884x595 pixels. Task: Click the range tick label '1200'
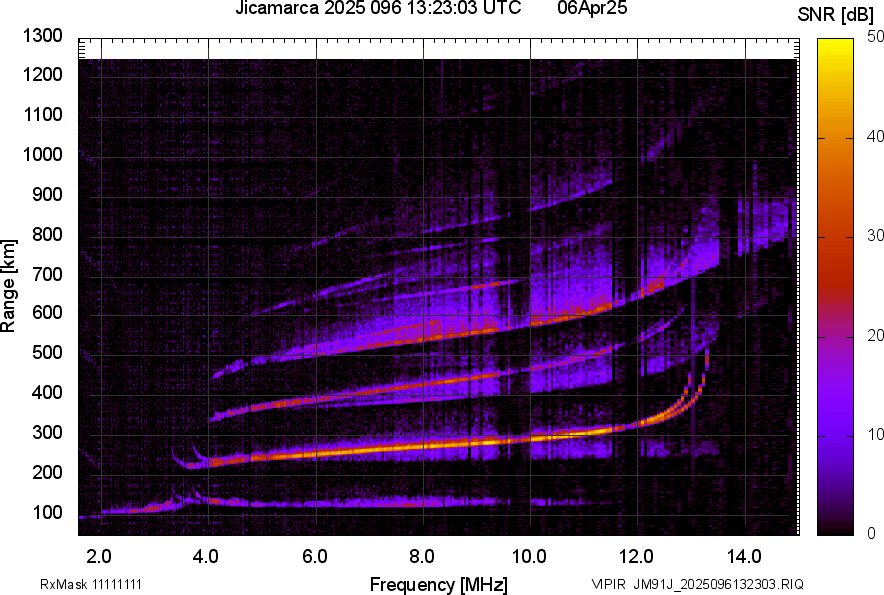tap(42, 74)
